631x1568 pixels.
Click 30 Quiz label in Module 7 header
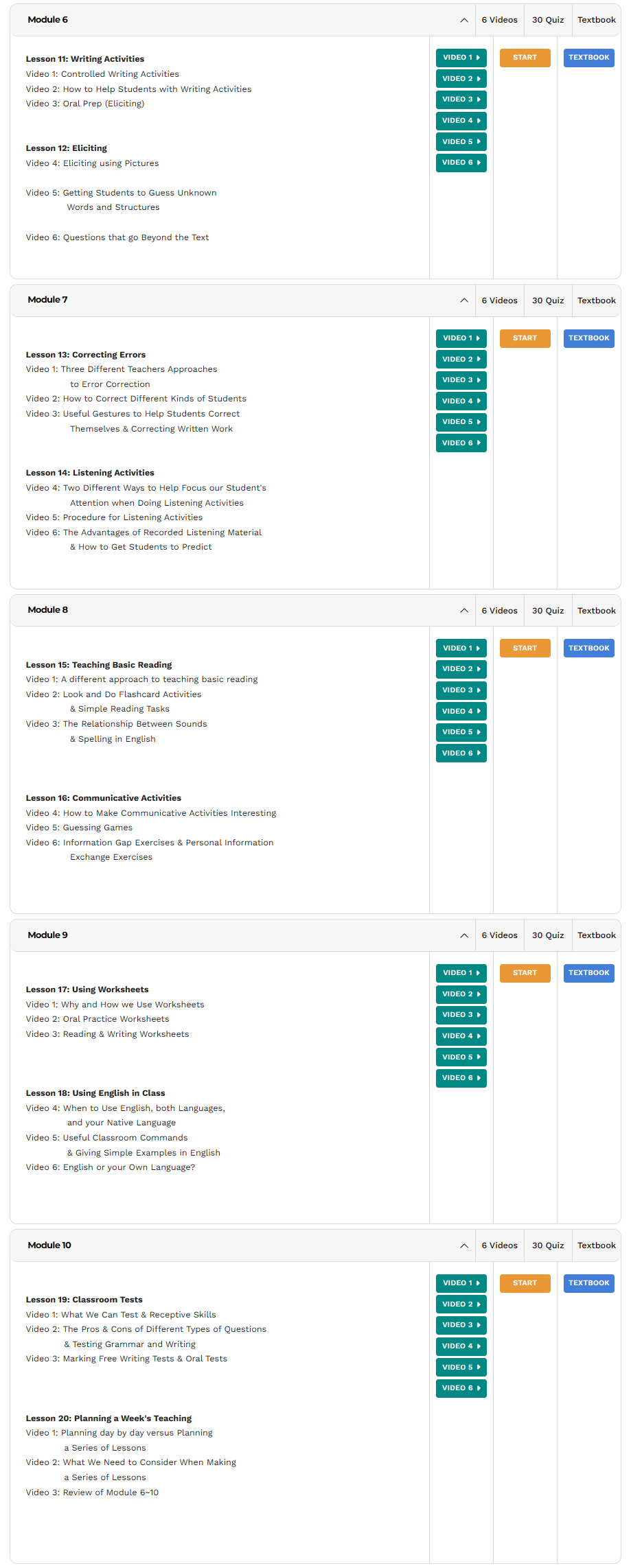547,301
